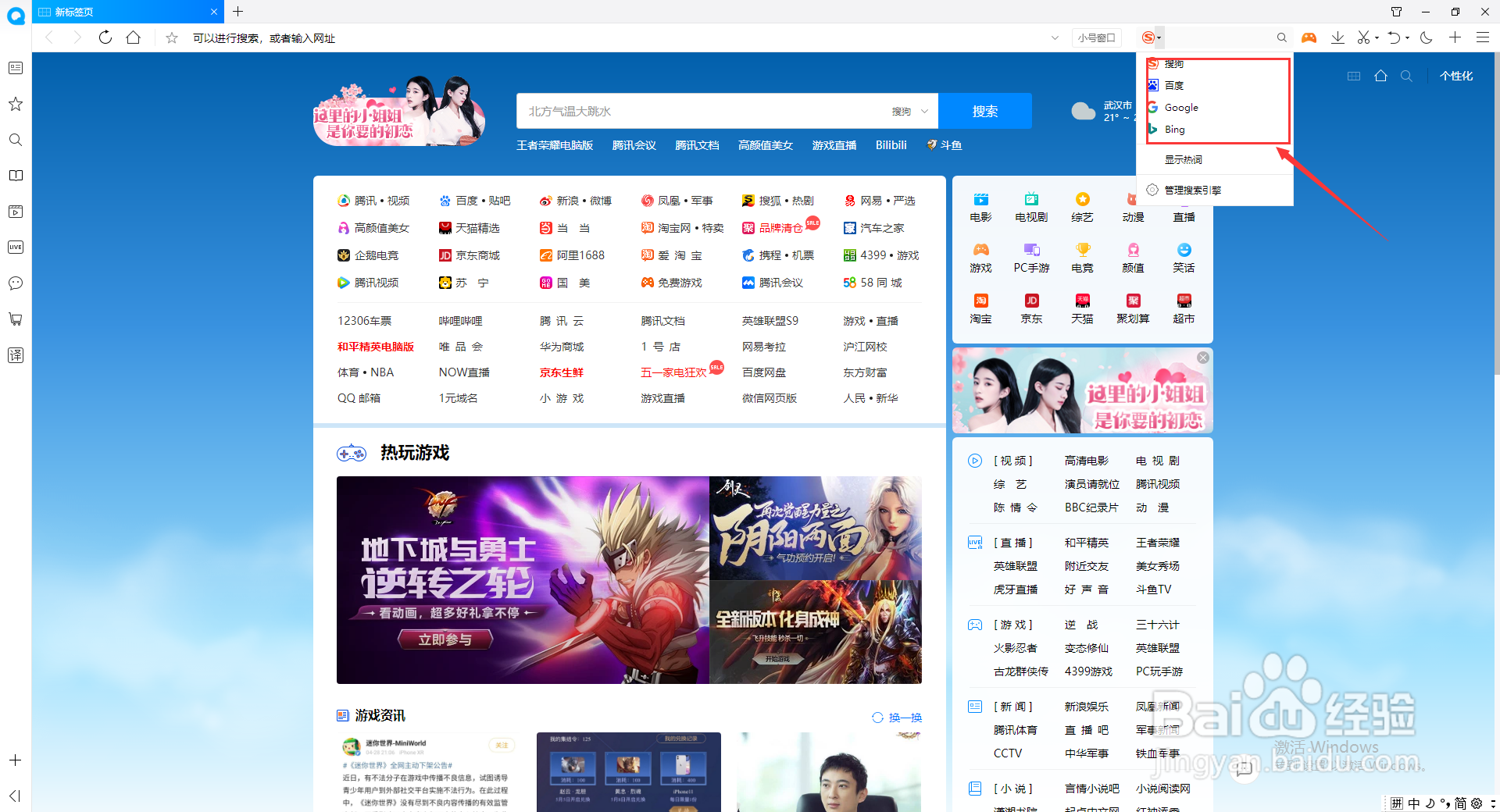Go to the browser home page icon
Image resolution: width=1500 pixels, height=812 pixels.
pyautogui.click(x=134, y=37)
